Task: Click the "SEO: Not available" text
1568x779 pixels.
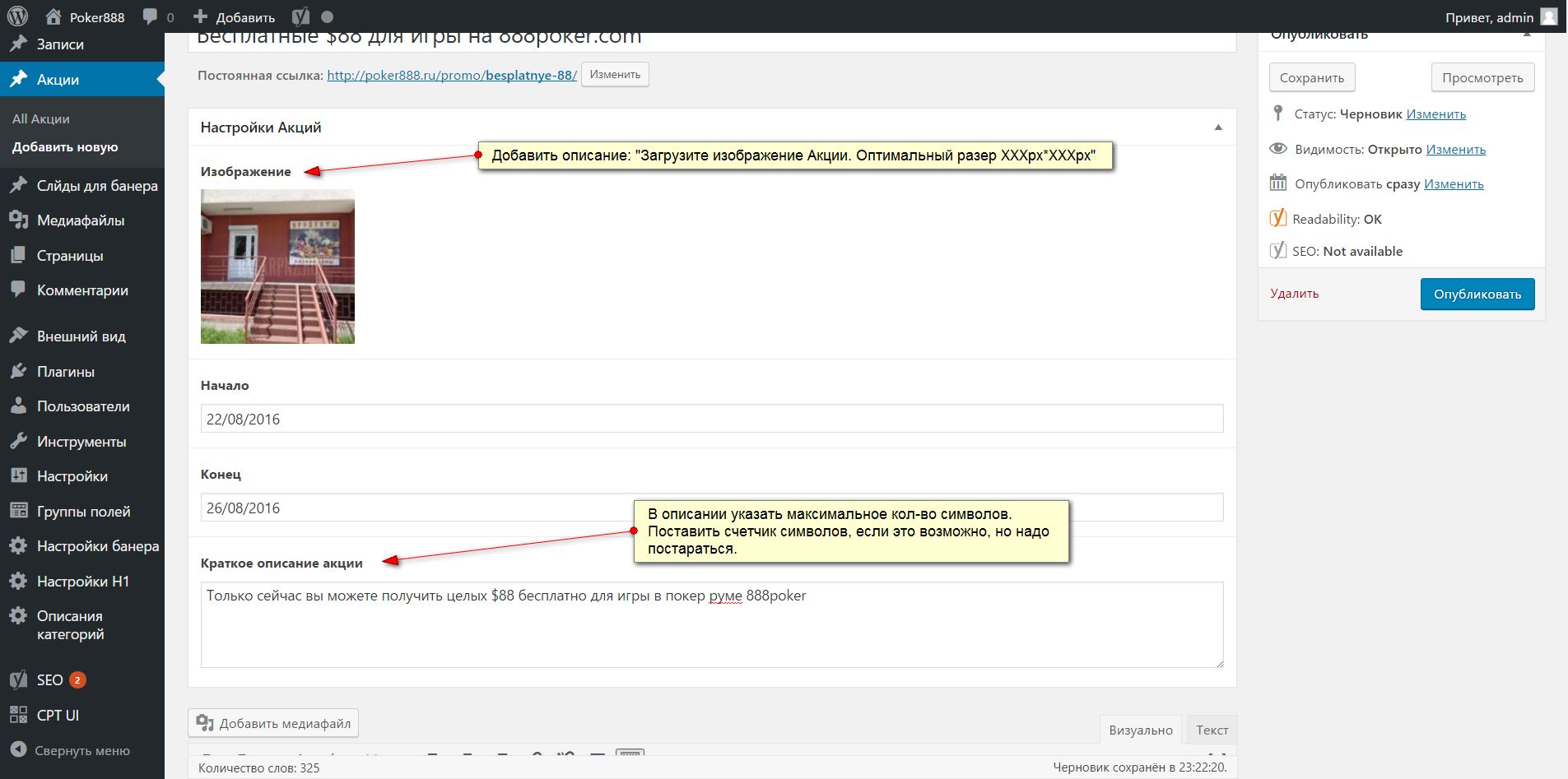Action: click(1347, 251)
